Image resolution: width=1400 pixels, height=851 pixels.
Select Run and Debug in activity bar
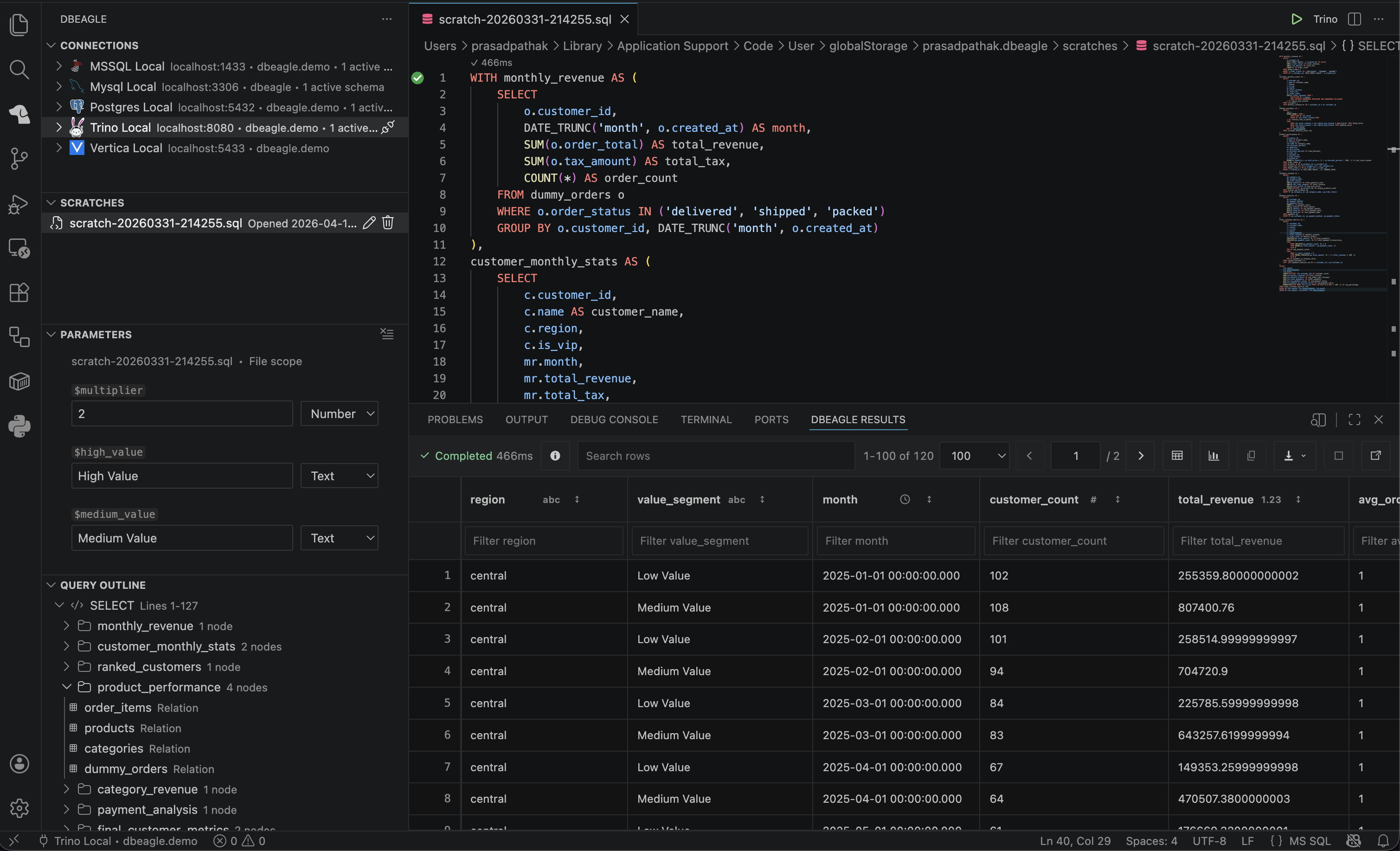[x=19, y=204]
